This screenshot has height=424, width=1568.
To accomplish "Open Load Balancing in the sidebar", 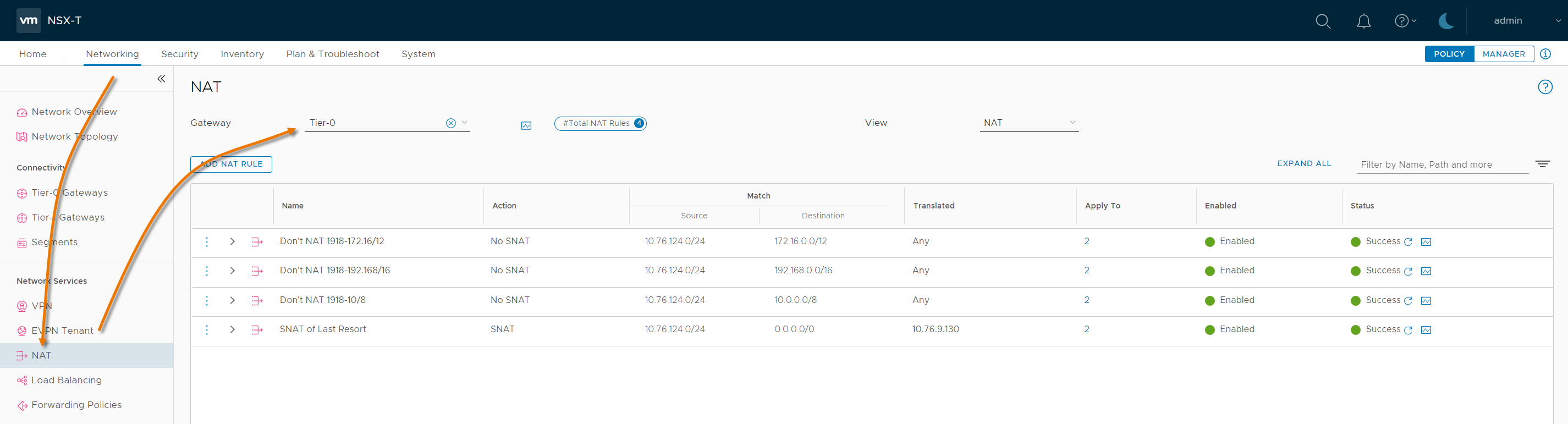I will tap(67, 380).
